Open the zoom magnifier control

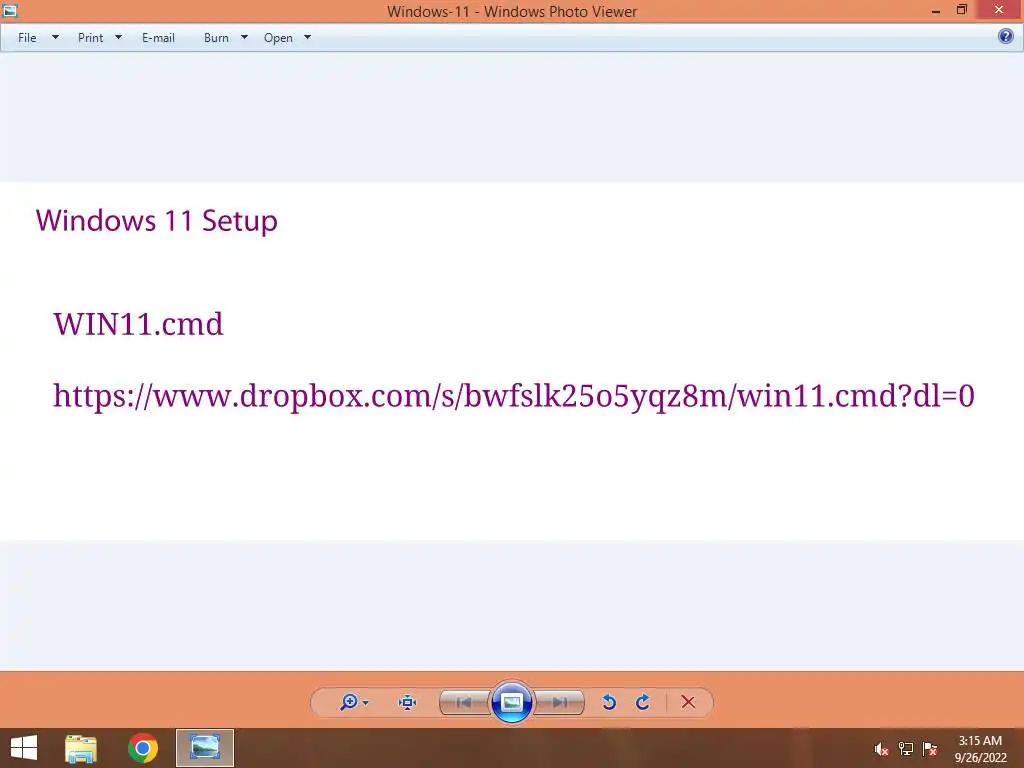point(349,702)
